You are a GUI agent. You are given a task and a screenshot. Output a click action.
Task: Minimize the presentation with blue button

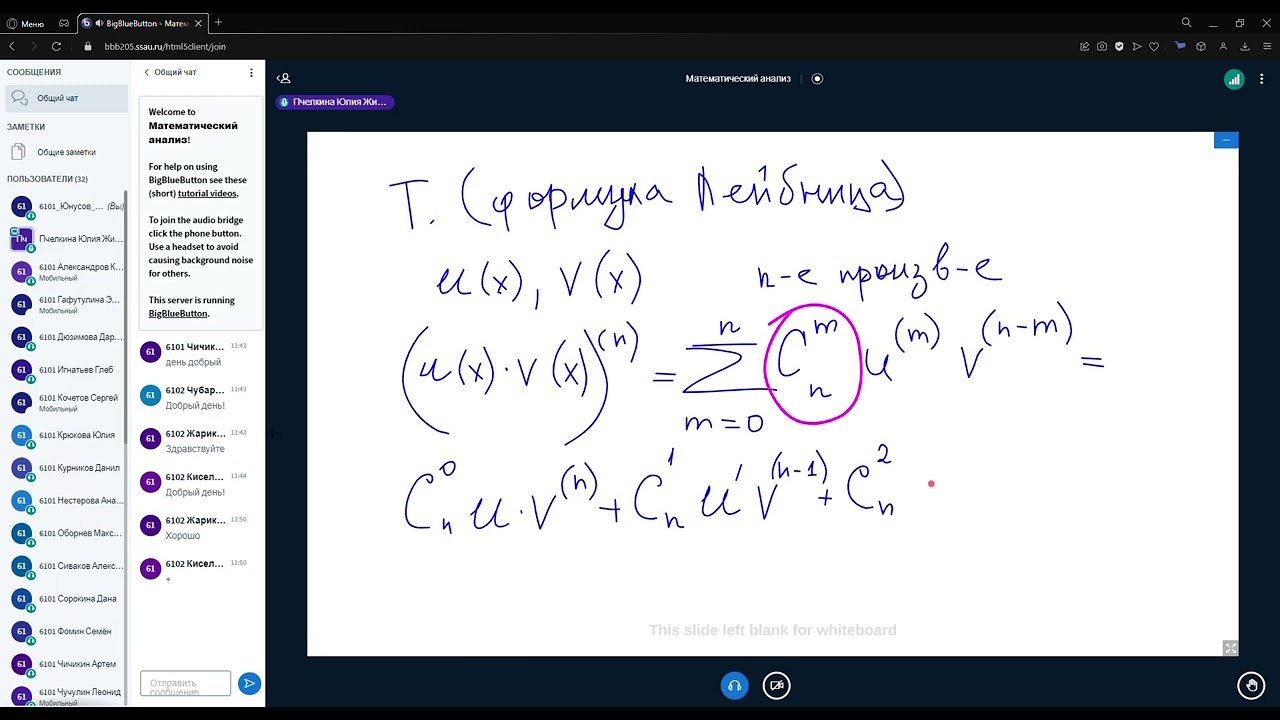[x=1226, y=140]
